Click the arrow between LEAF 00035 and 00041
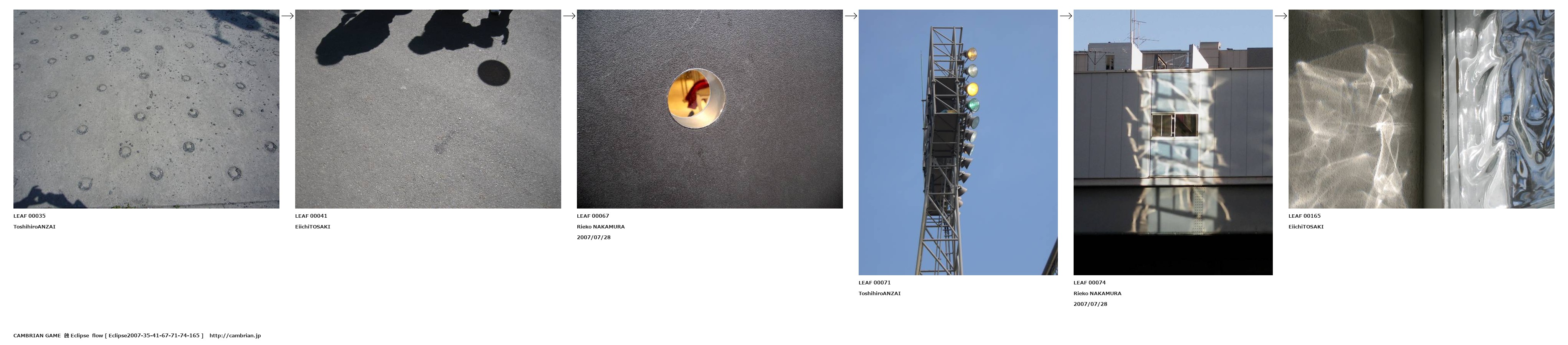Screen dimensions: 1568x345 [x=287, y=16]
